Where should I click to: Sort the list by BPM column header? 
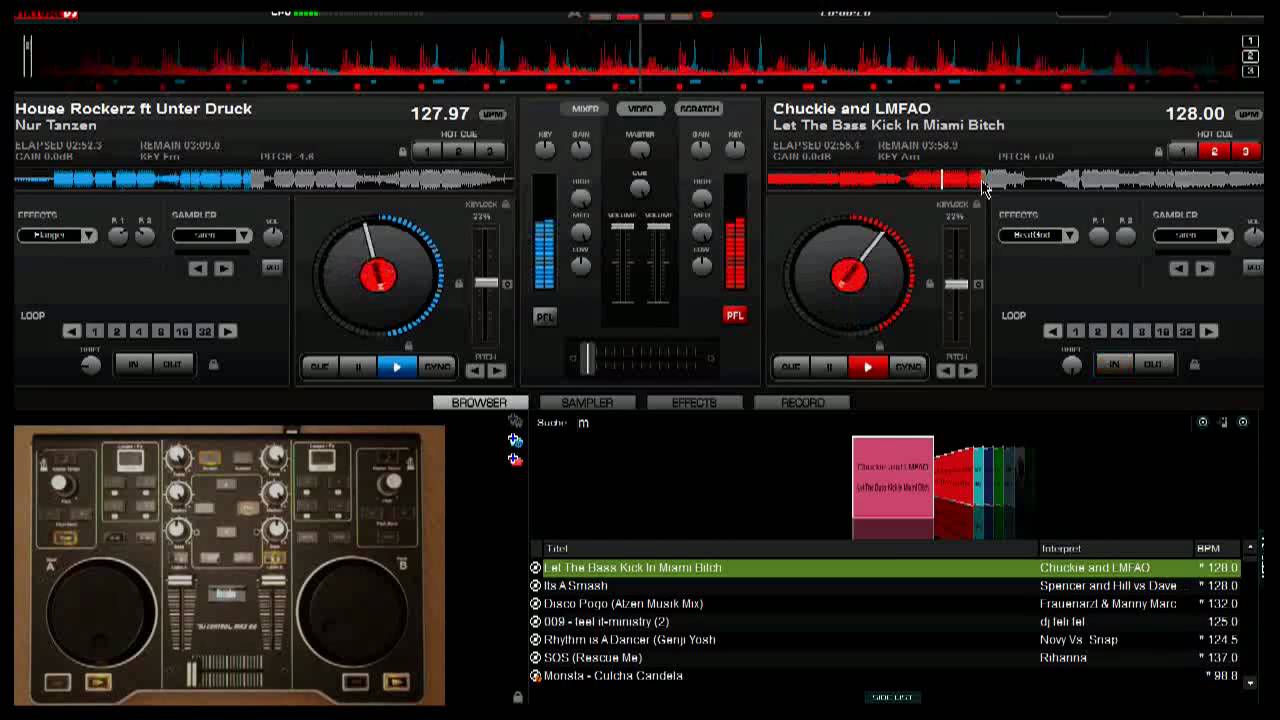(1208, 549)
